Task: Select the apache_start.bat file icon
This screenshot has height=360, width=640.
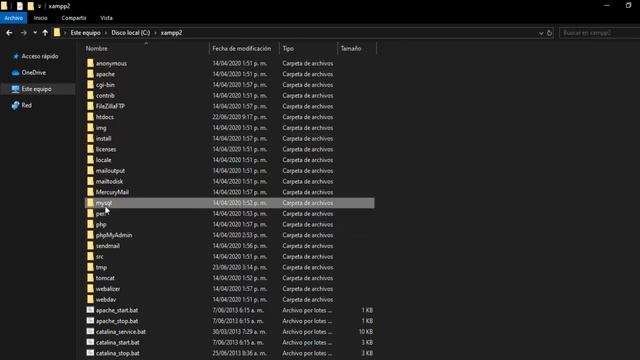Action: 90,310
